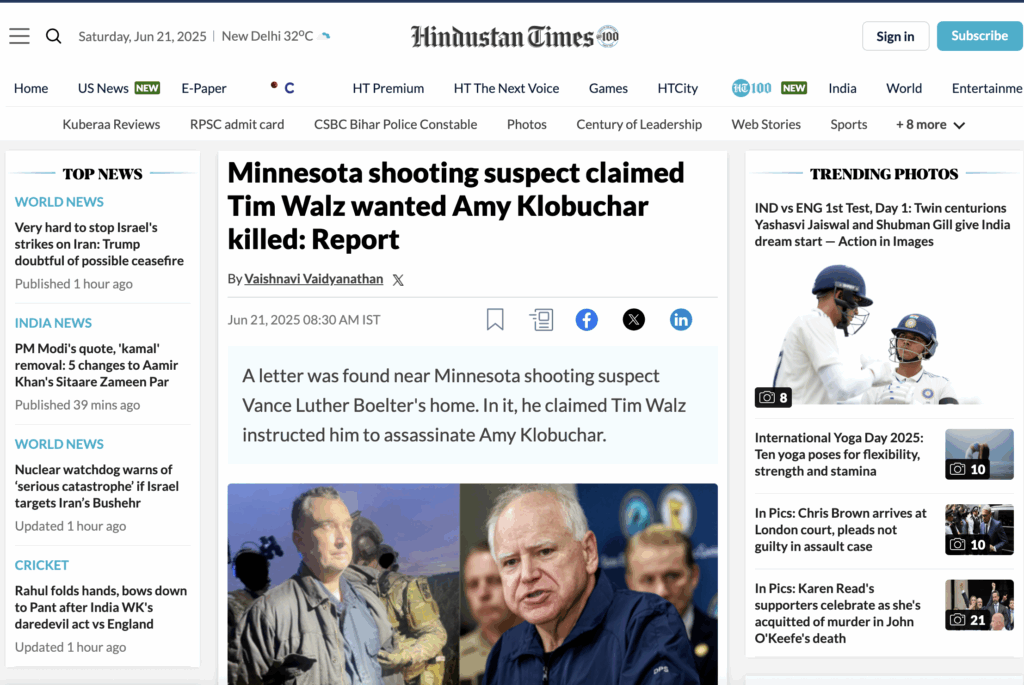Open the Photos topic link
Screen dimensions: 1024x685
526,124
